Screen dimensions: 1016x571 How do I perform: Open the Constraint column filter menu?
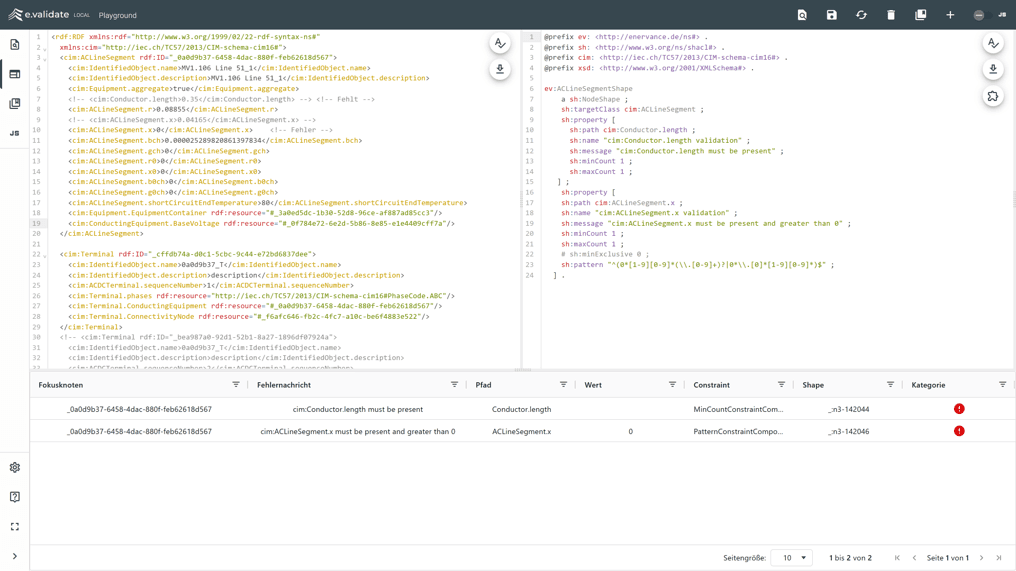[781, 384]
